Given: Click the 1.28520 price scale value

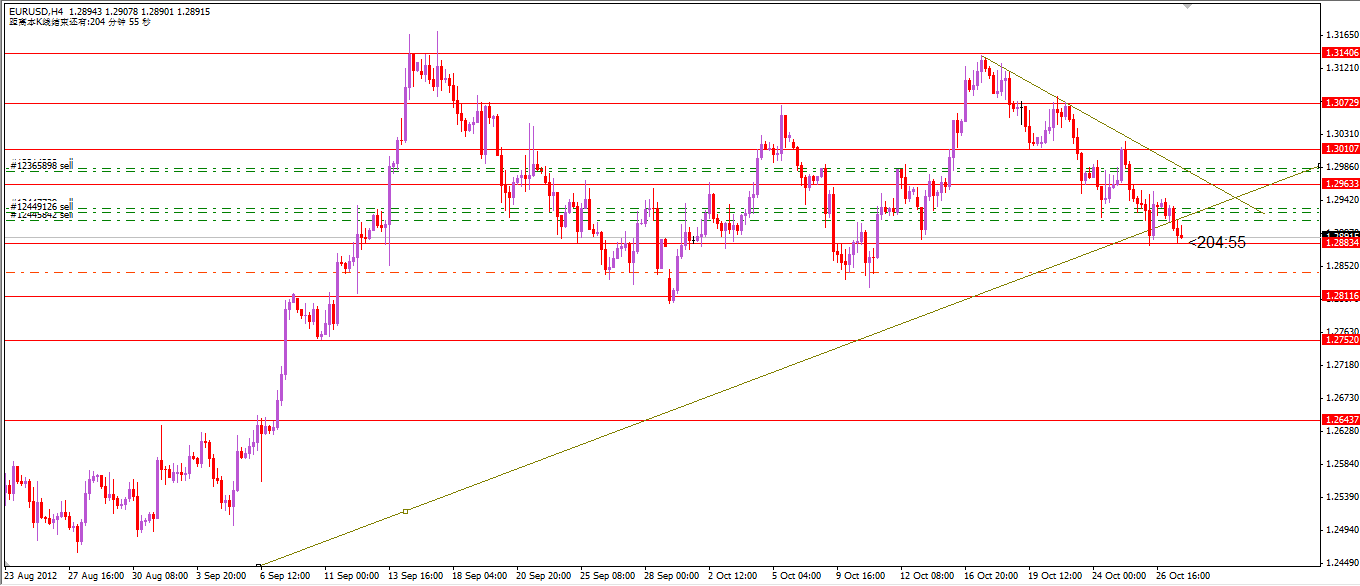Looking at the screenshot, I should tap(1342, 265).
